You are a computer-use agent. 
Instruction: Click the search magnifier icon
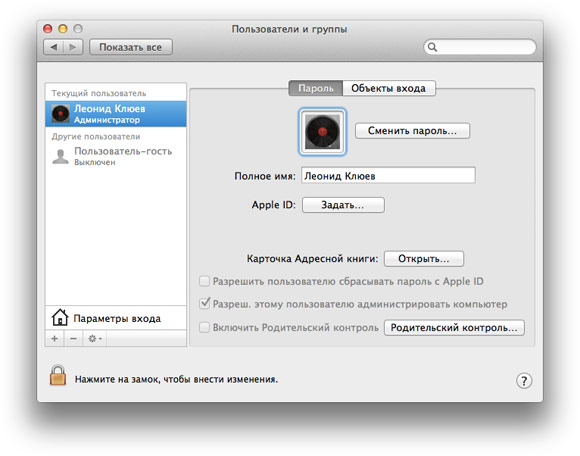tap(432, 47)
